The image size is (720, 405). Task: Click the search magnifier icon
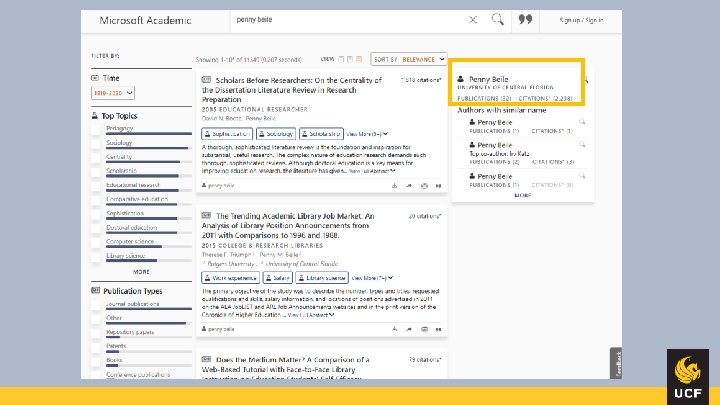[497, 20]
